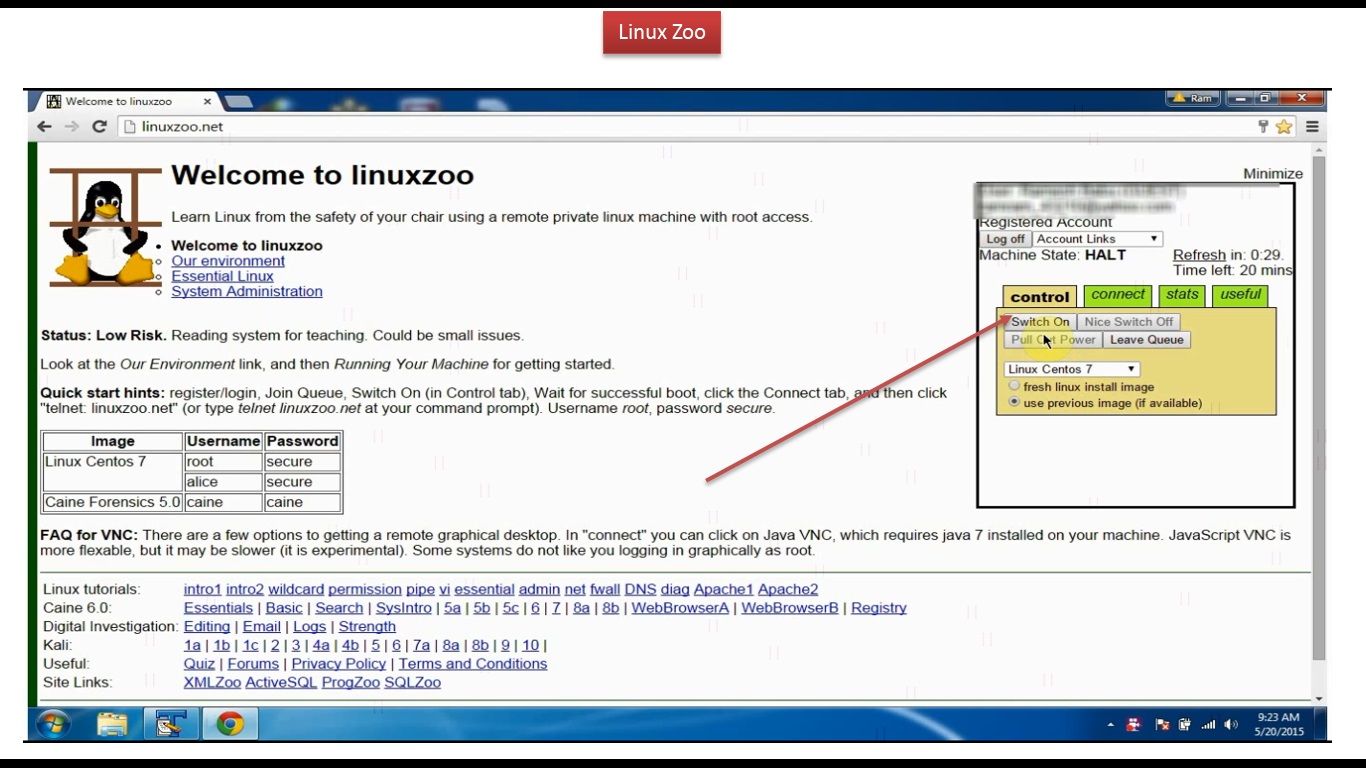Open the Chrome hamburger menu

[x=1312, y=127]
